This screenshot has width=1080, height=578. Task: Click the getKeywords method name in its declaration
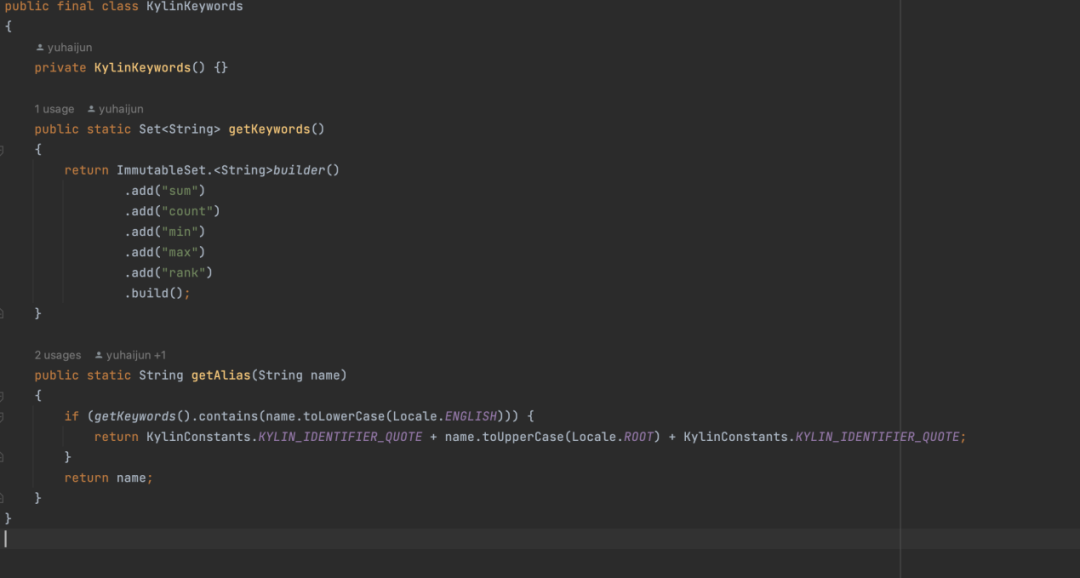click(x=269, y=129)
